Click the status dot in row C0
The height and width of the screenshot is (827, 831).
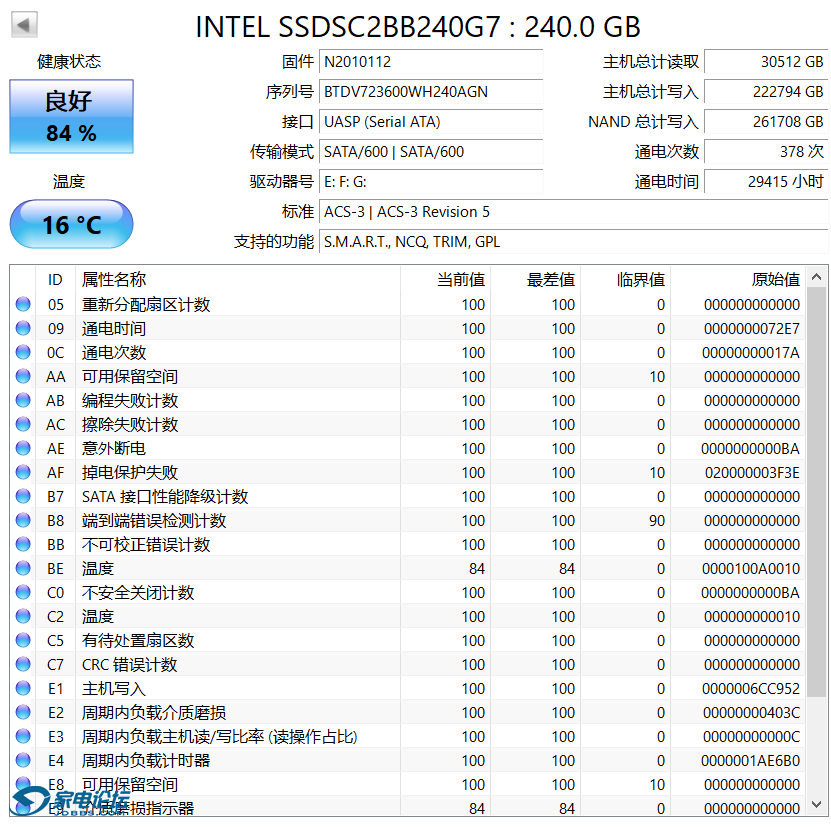(23, 592)
